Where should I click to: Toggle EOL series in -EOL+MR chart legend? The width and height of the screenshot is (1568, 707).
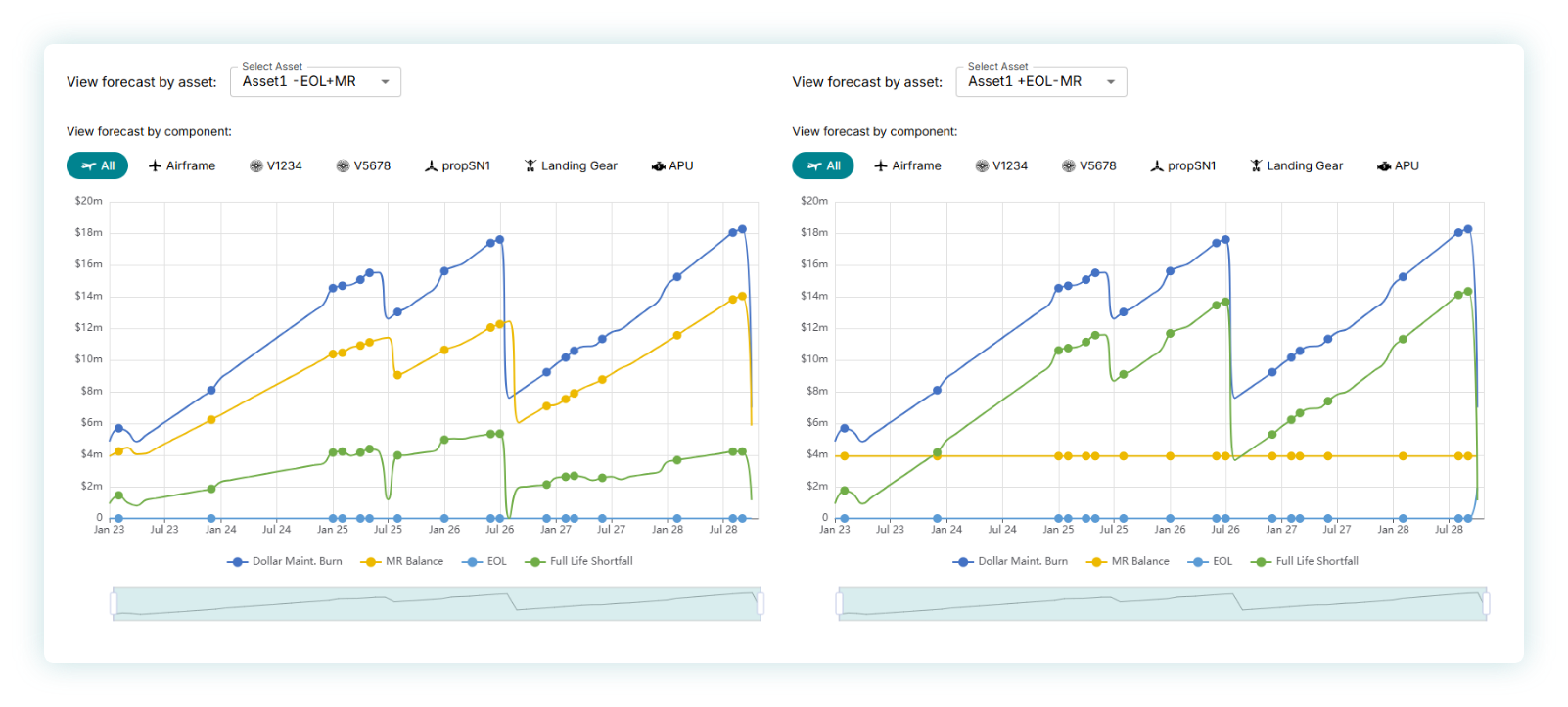coord(484,561)
